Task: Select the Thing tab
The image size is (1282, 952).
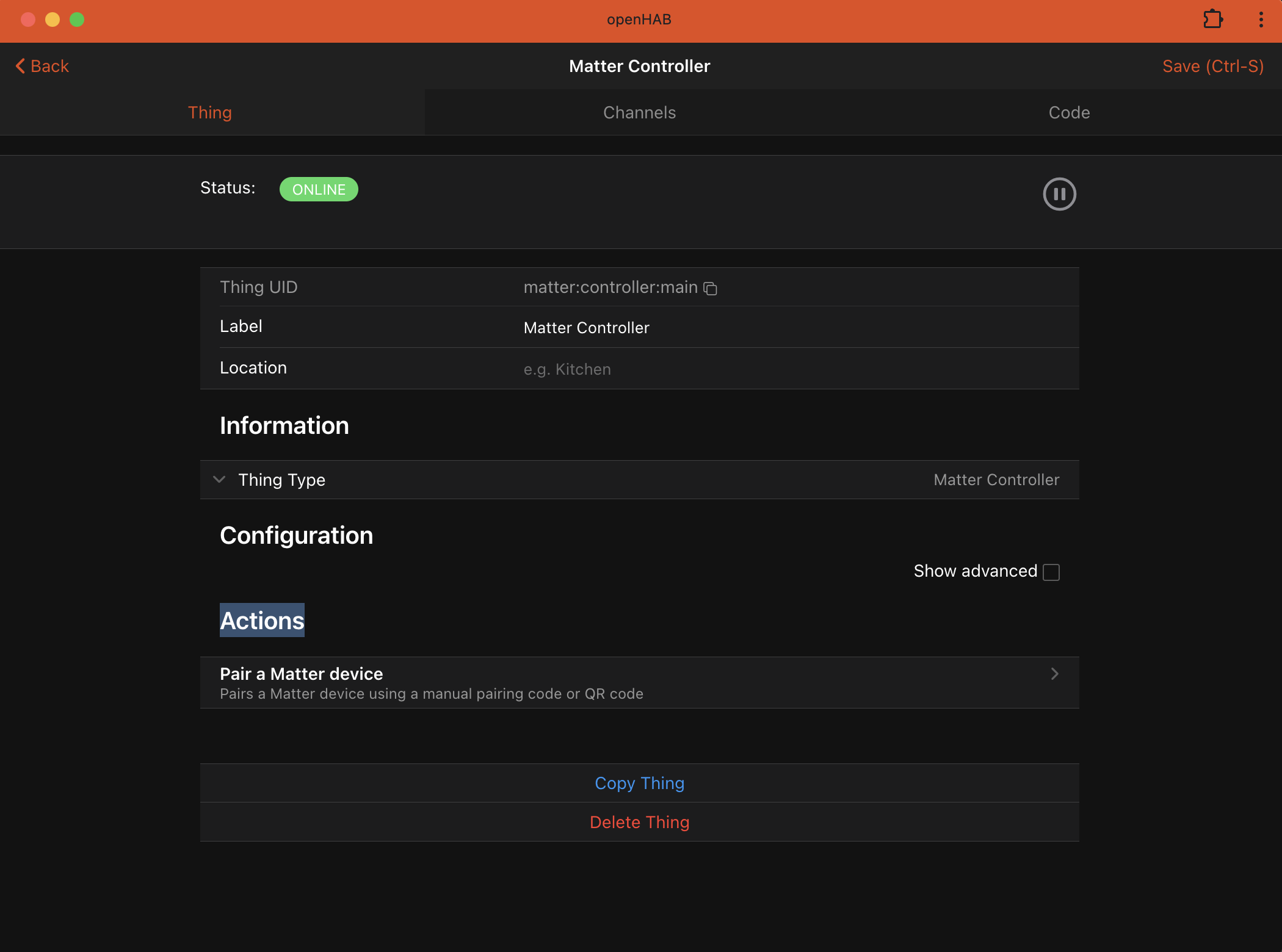Action: (x=210, y=112)
